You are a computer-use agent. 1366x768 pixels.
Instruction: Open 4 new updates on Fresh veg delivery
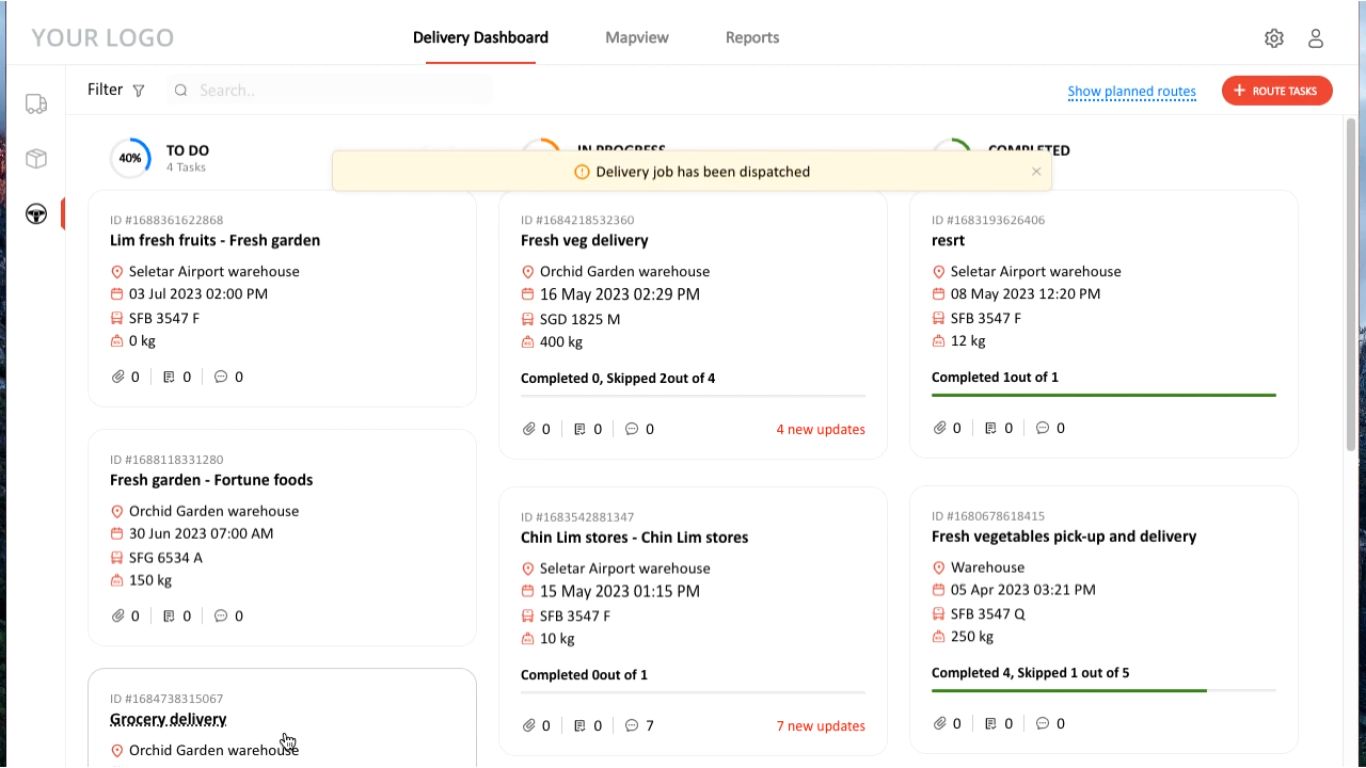820,430
